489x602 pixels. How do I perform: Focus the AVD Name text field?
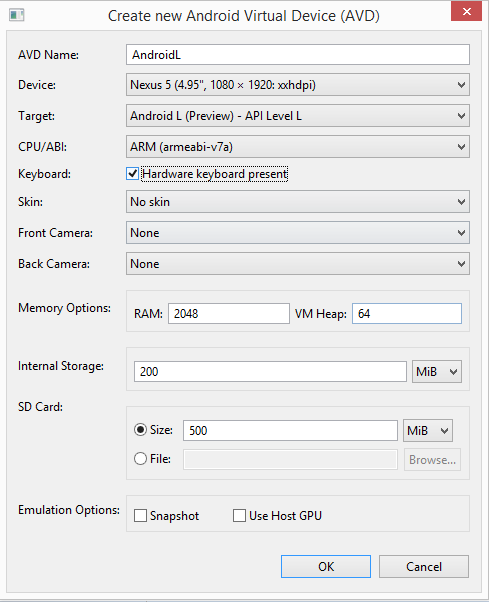(x=297, y=55)
